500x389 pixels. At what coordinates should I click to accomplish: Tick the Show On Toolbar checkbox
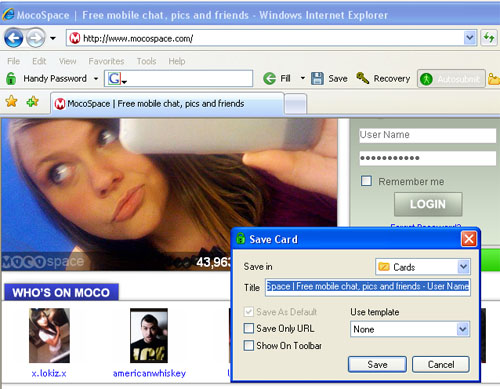tap(249, 345)
